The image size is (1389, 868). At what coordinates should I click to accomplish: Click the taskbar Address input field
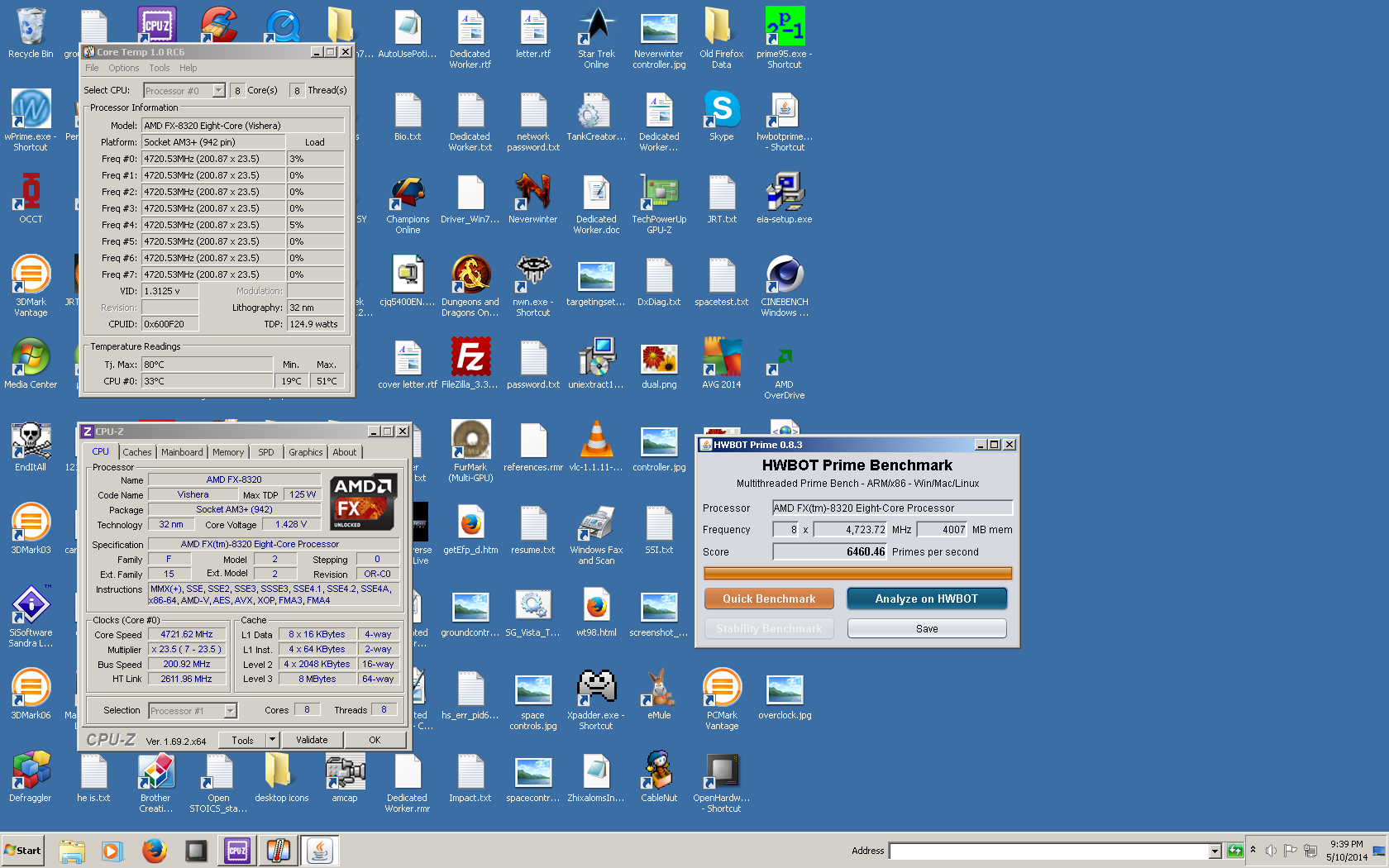pyautogui.click(x=1049, y=851)
